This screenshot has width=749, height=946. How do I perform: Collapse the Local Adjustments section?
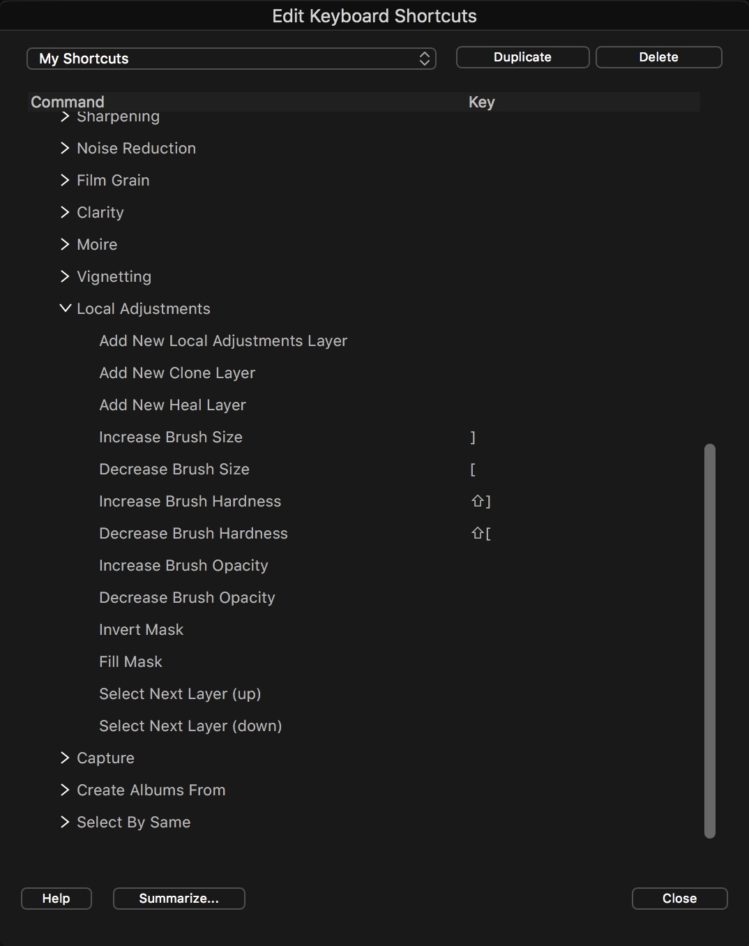tap(65, 308)
